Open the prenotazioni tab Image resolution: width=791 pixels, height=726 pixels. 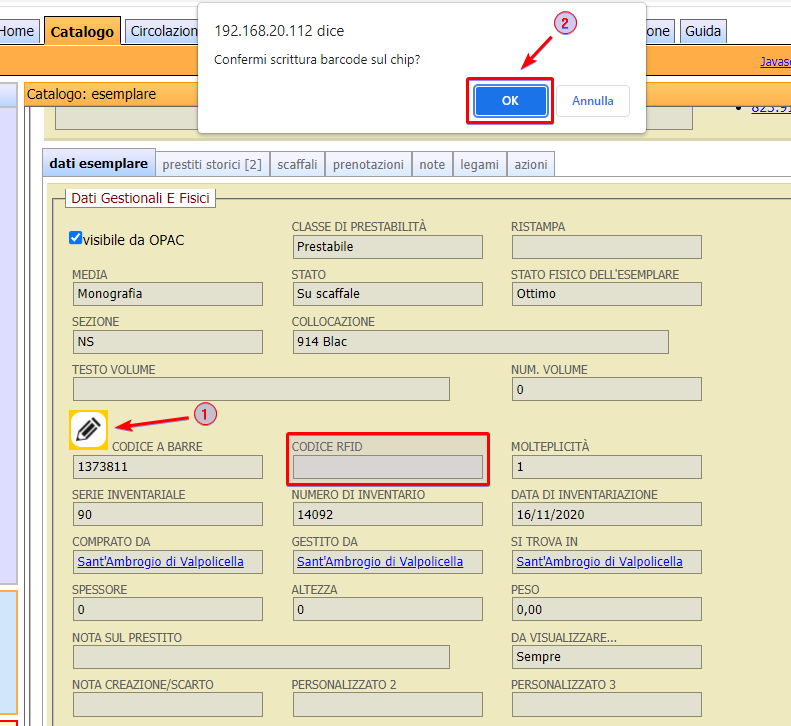click(x=368, y=165)
